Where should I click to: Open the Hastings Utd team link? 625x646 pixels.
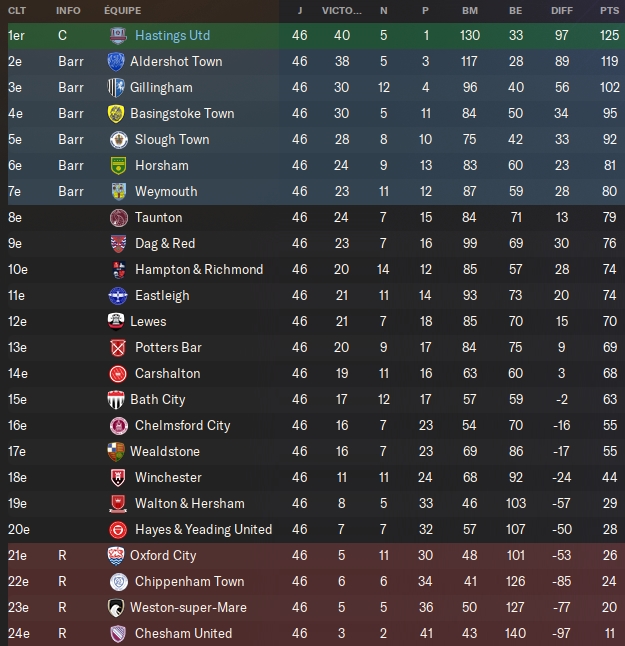172,35
